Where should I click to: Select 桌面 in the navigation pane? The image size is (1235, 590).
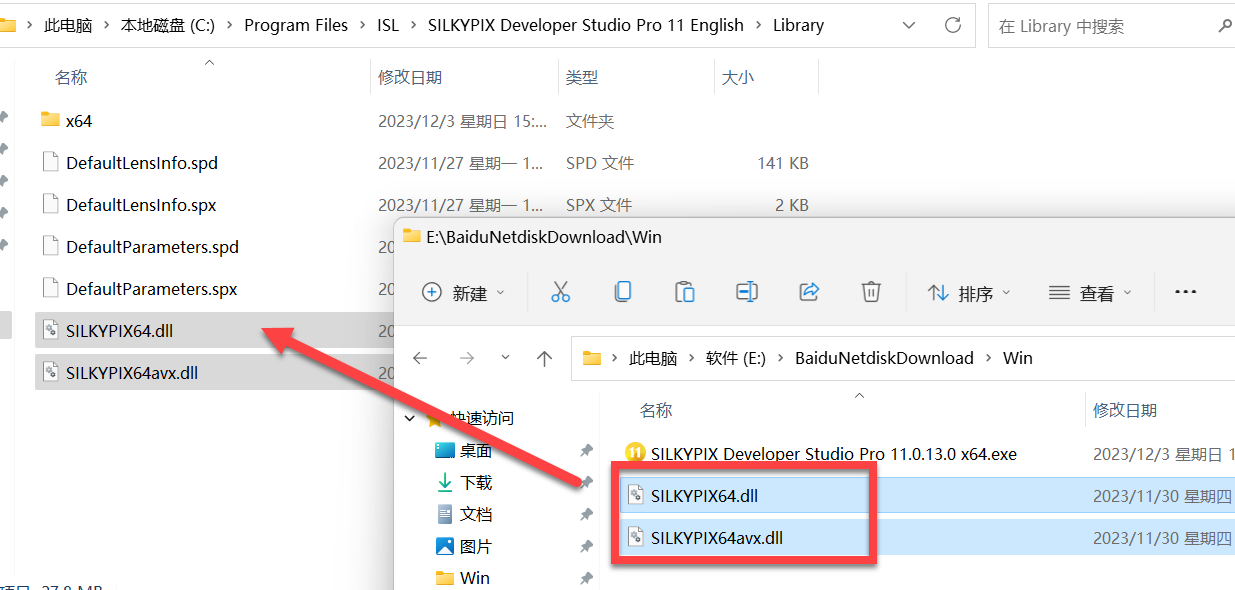(476, 450)
